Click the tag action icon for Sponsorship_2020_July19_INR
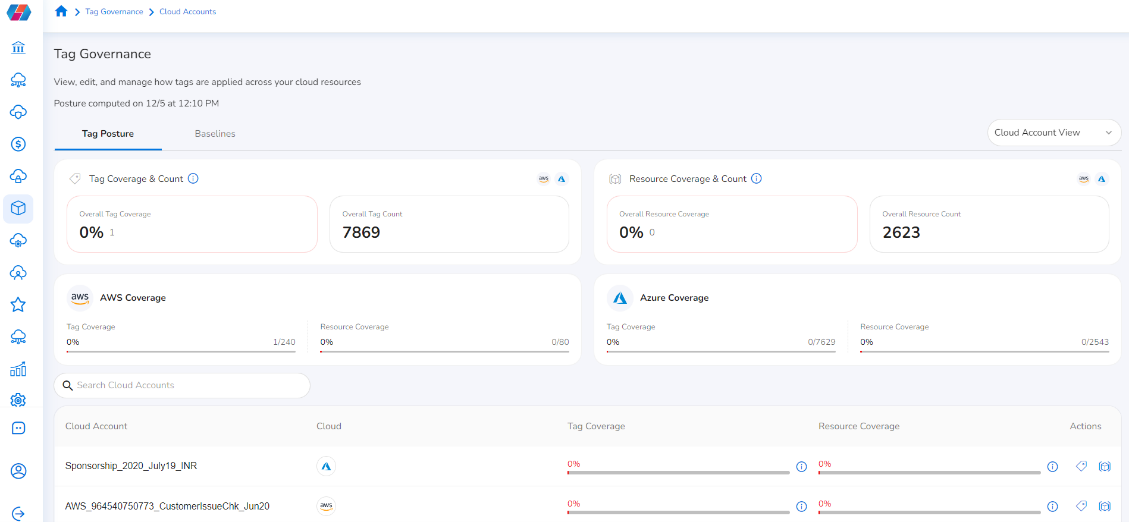The width and height of the screenshot is (1129, 522). point(1081,466)
